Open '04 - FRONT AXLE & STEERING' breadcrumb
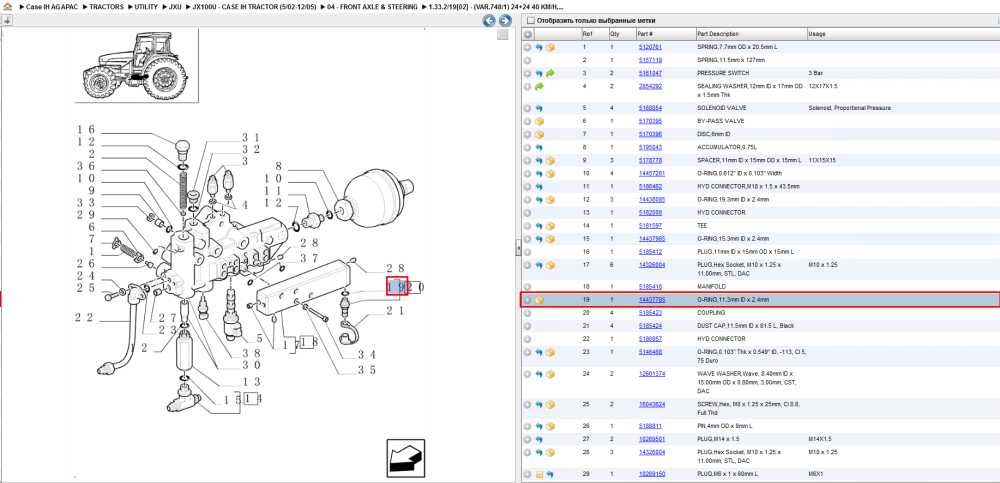This screenshot has width=1000, height=483. [372, 6]
